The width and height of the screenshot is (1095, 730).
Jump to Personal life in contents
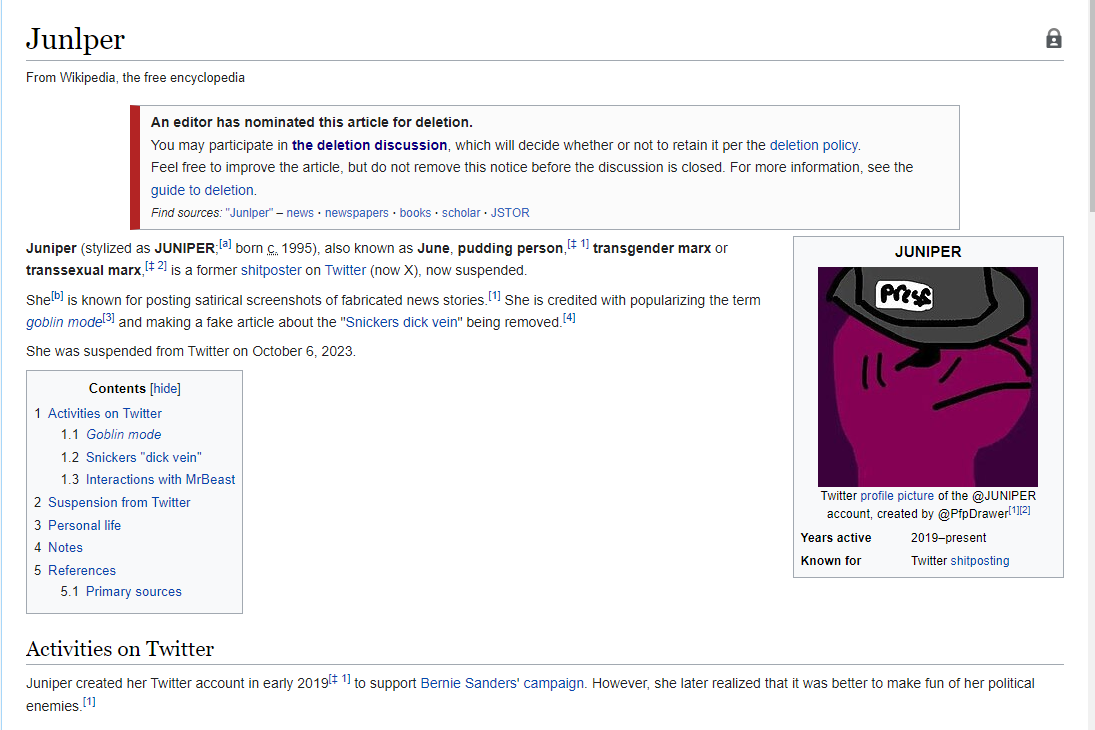(84, 525)
